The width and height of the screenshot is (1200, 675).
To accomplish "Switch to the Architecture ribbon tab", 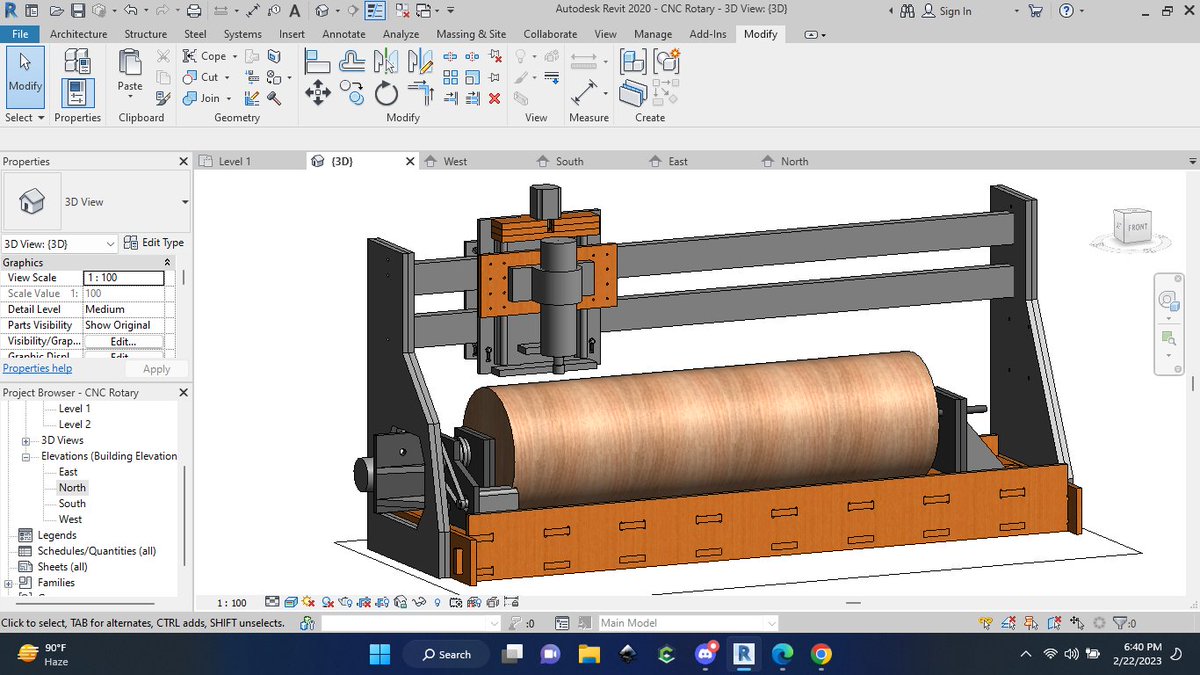I will (78, 33).
